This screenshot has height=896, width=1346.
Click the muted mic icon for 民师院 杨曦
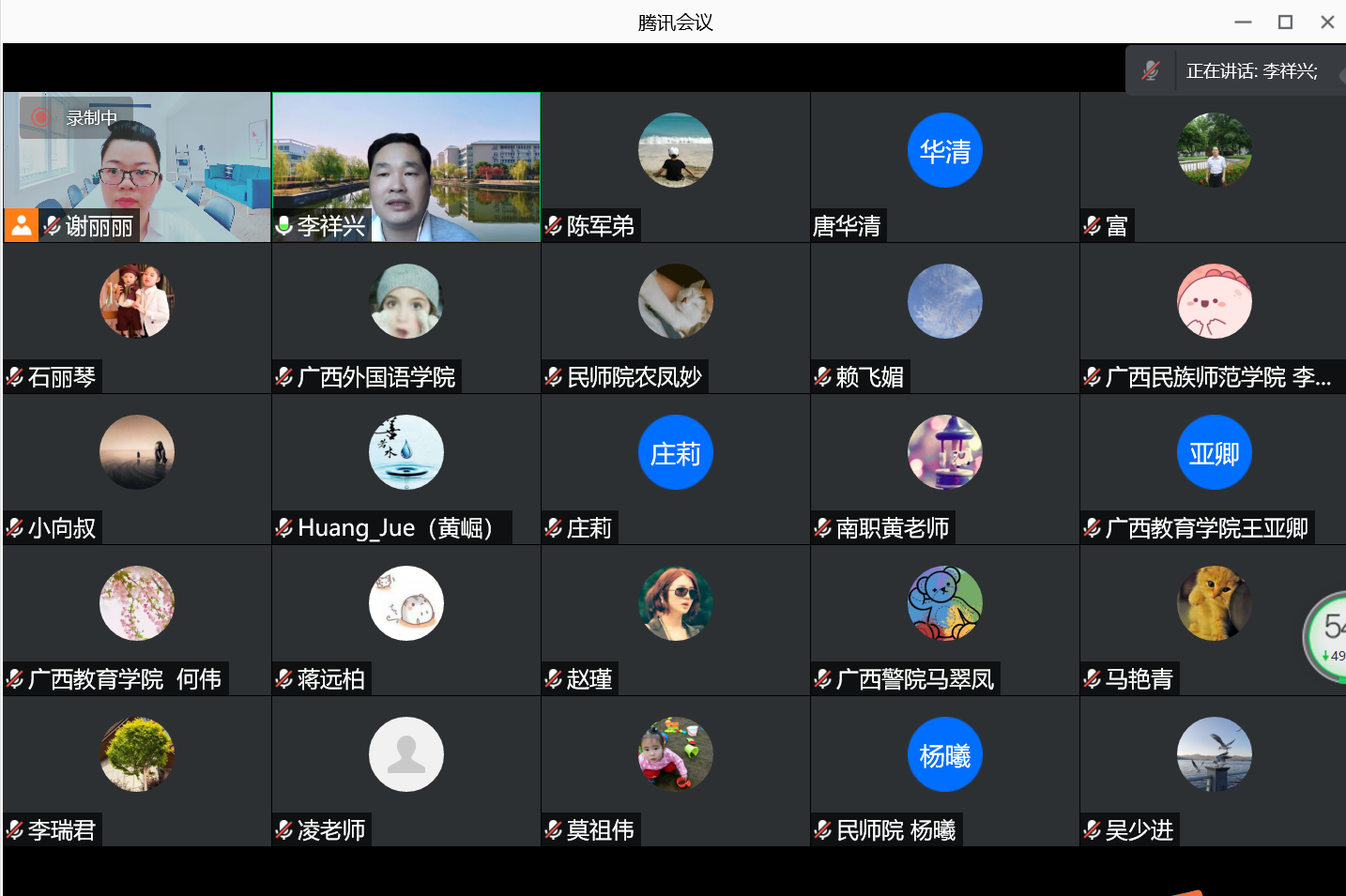tap(823, 830)
